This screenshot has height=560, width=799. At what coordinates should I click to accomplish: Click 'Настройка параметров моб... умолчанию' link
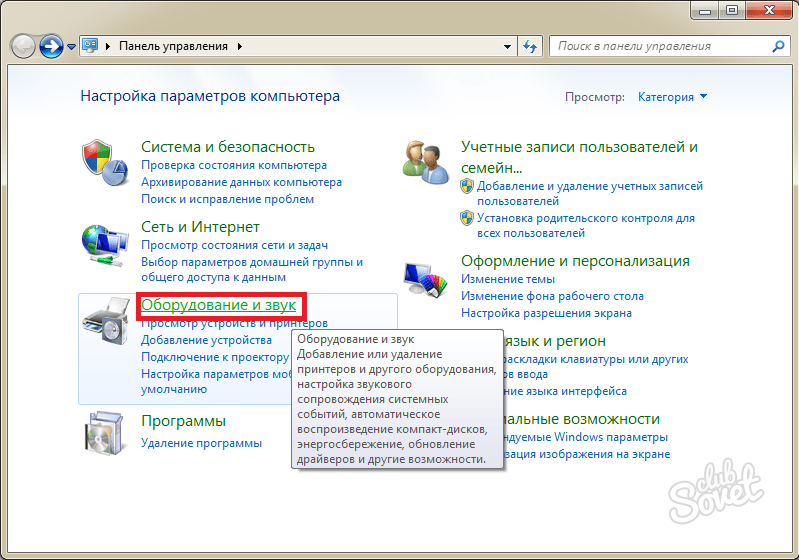click(216, 382)
